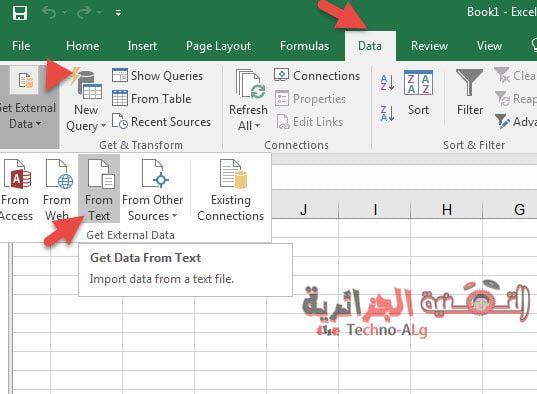The image size is (537, 394).
Task: Open the Page Layout tab
Action: point(218,46)
